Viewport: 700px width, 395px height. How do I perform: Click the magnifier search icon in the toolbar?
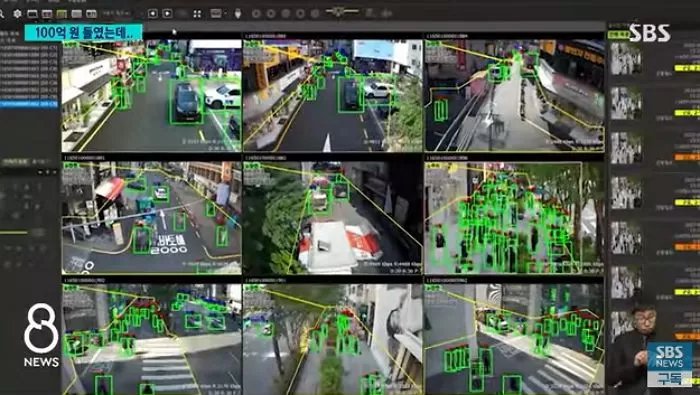(2, 14)
